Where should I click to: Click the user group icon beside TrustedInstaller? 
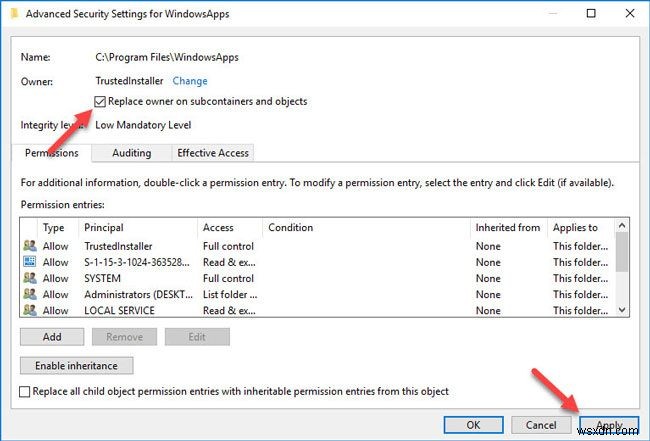[30, 246]
